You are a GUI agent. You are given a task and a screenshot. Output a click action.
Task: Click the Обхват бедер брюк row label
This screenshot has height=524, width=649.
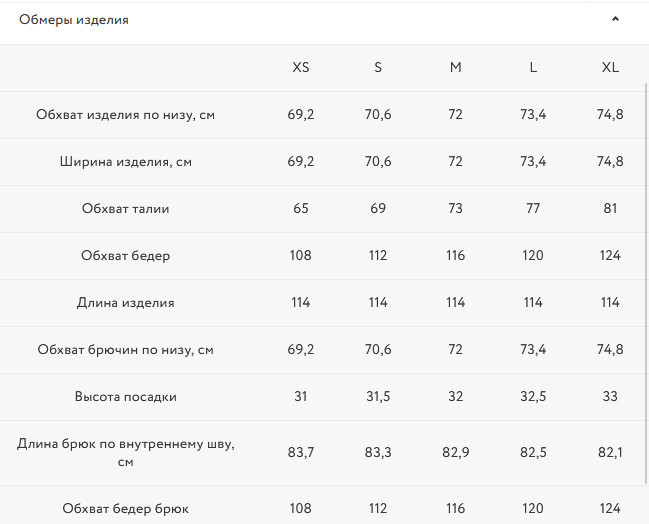[x=126, y=509]
